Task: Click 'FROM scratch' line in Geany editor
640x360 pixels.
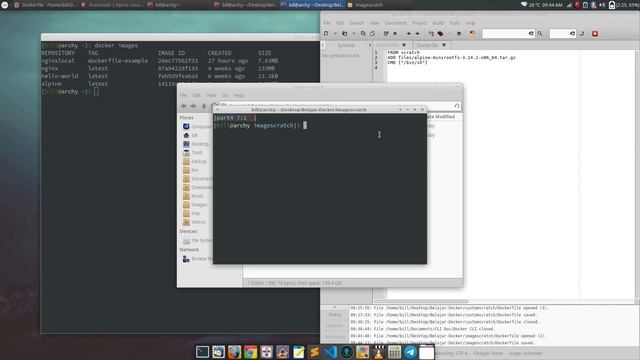Action: [x=403, y=52]
